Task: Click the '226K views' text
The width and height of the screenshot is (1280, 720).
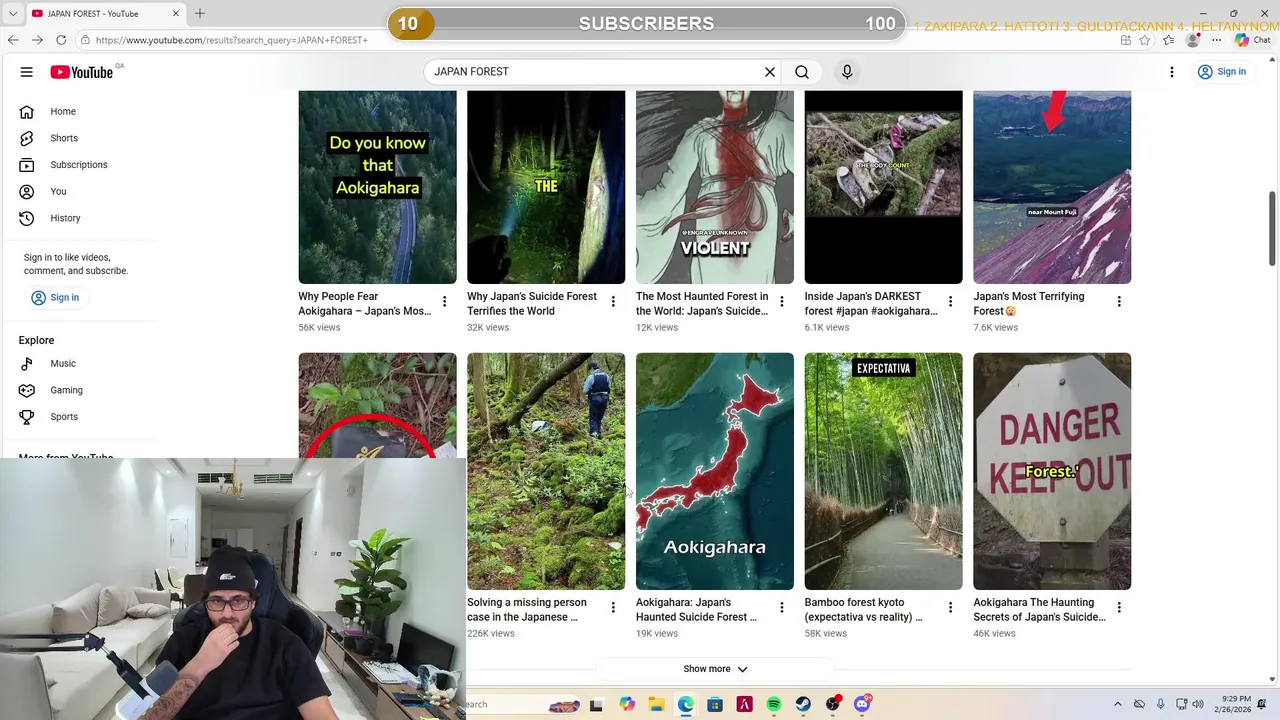Action: tap(491, 633)
